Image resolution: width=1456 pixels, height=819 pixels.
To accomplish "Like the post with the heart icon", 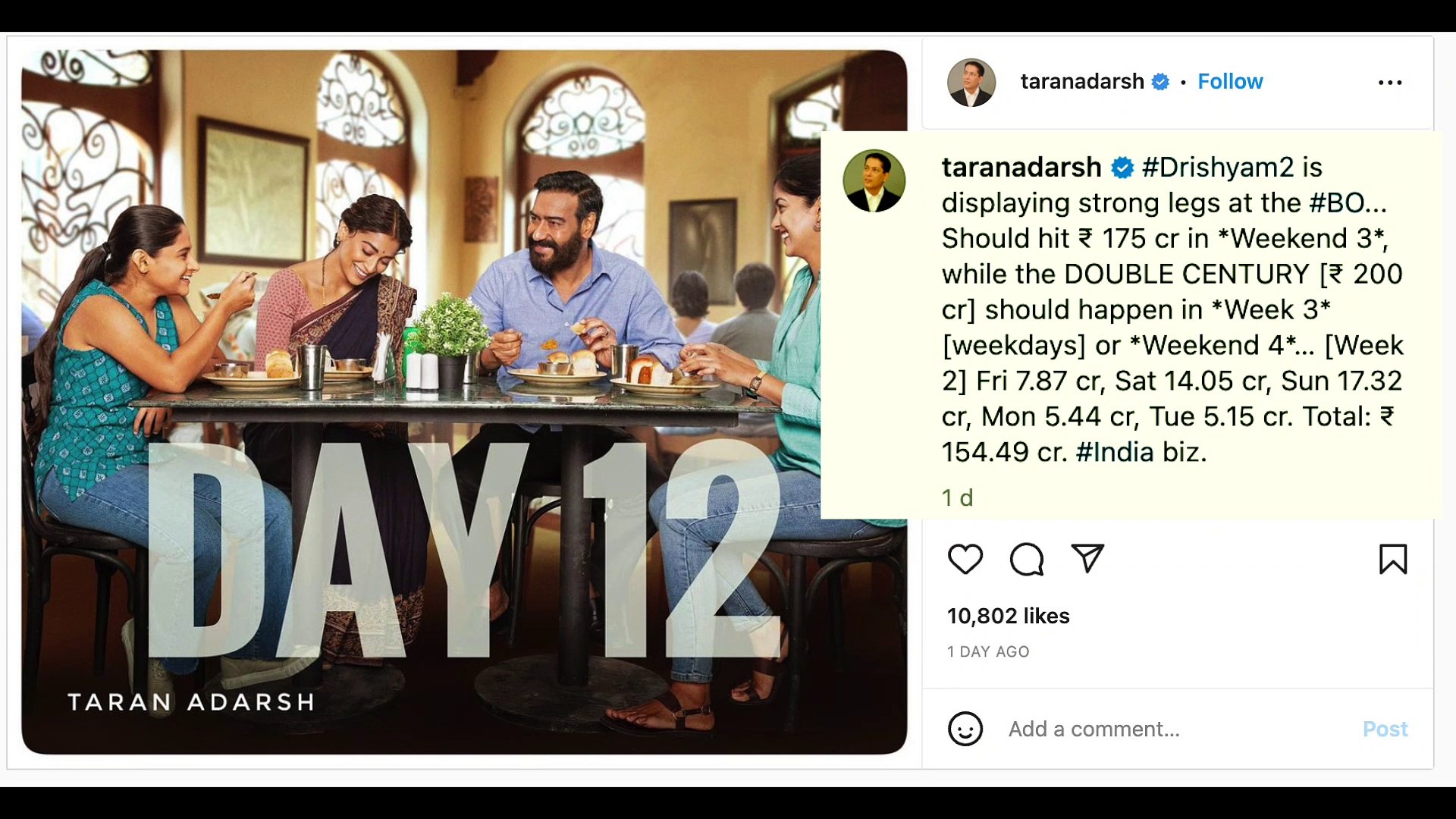I will 965,560.
